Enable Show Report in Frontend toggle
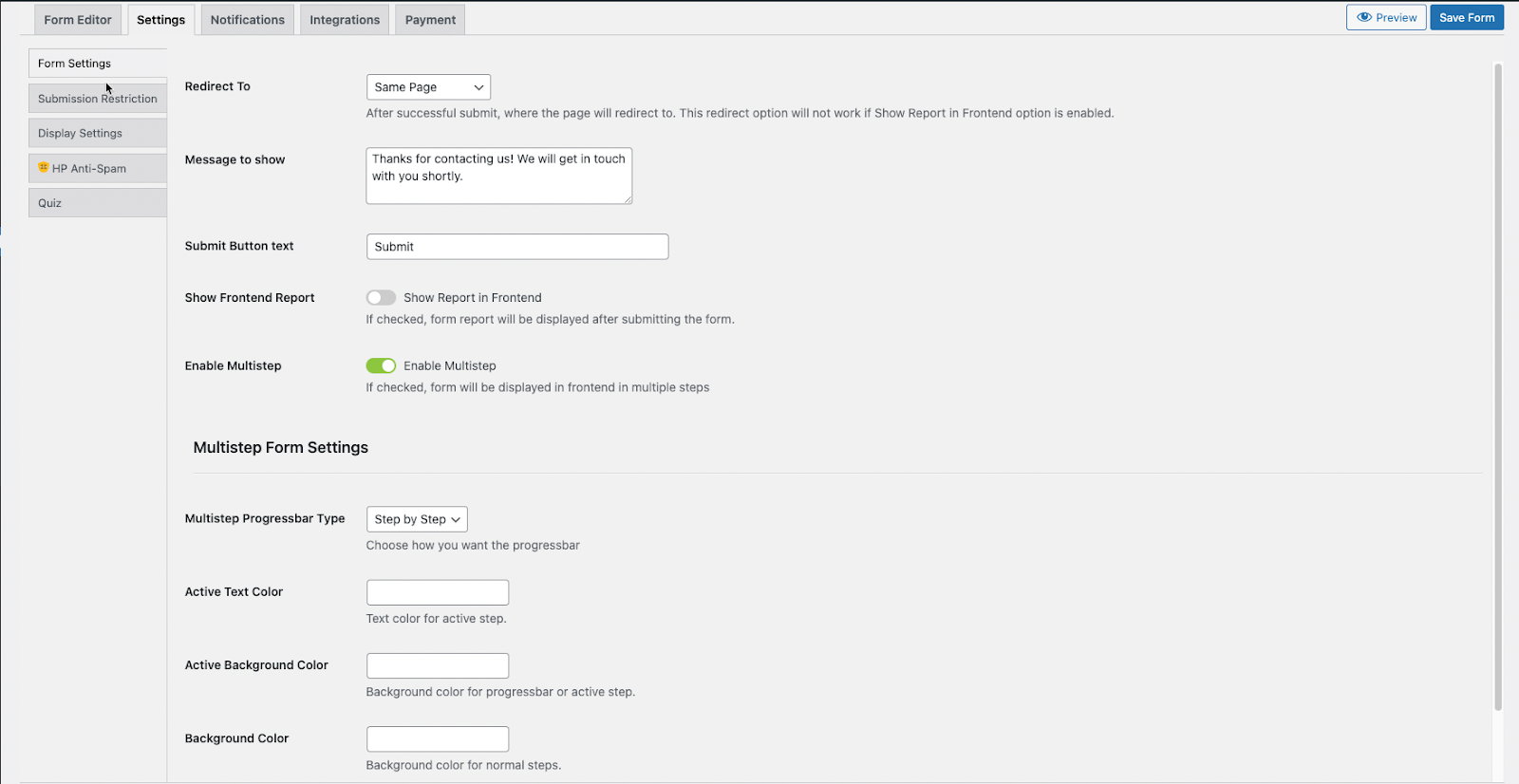 point(381,297)
